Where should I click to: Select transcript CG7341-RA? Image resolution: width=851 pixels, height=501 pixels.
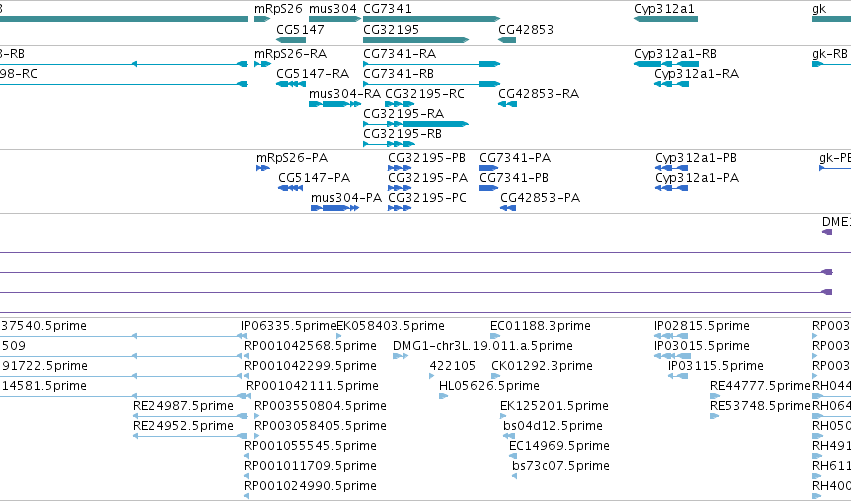399,54
